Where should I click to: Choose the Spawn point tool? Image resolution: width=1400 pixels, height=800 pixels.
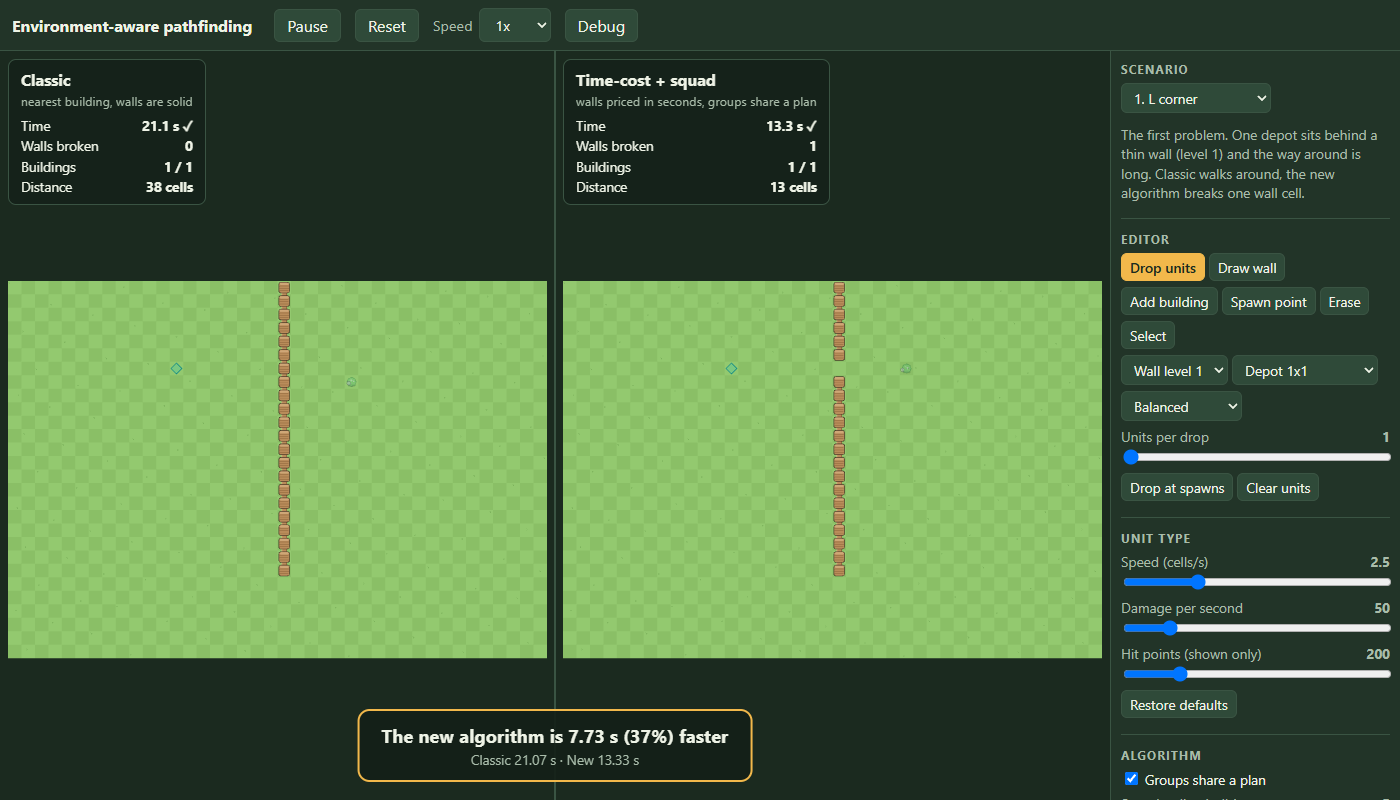click(x=1268, y=302)
